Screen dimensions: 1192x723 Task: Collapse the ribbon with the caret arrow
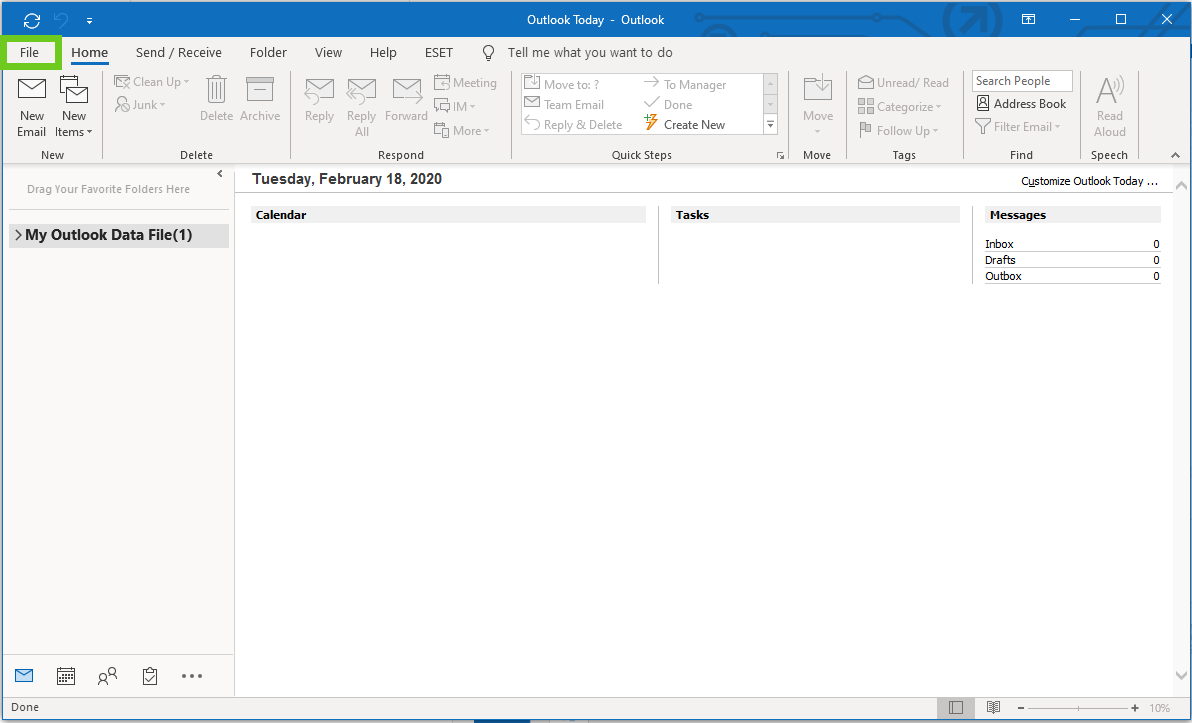pos(1175,155)
